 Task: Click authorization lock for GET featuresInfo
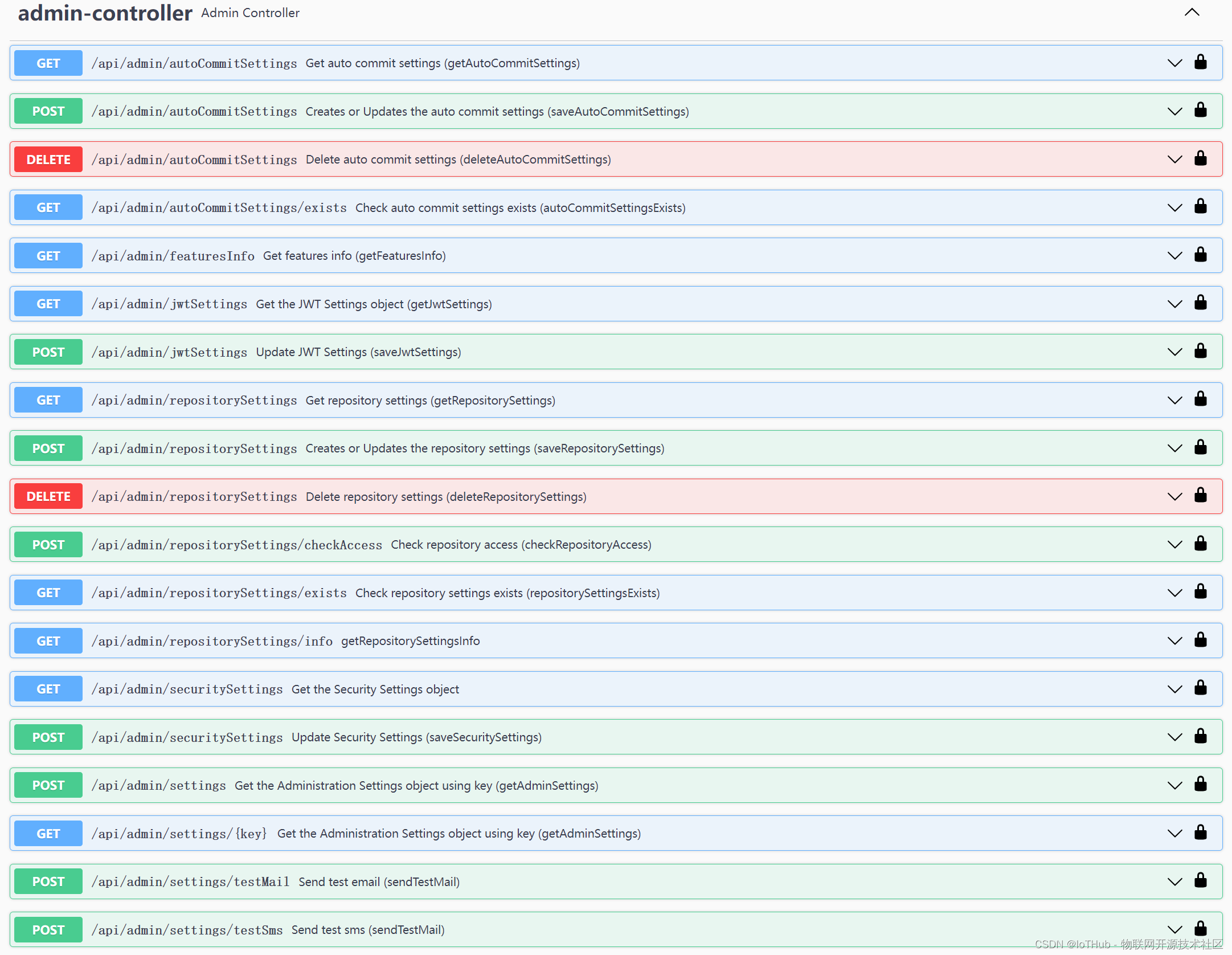(1201, 255)
